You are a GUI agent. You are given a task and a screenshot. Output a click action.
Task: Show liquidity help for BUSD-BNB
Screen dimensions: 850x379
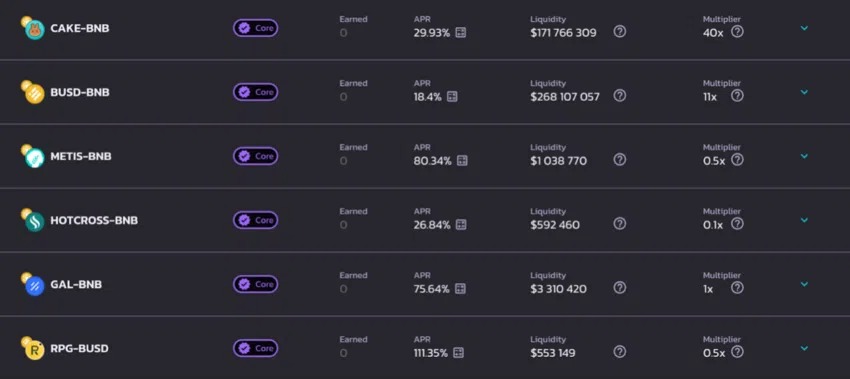point(620,95)
